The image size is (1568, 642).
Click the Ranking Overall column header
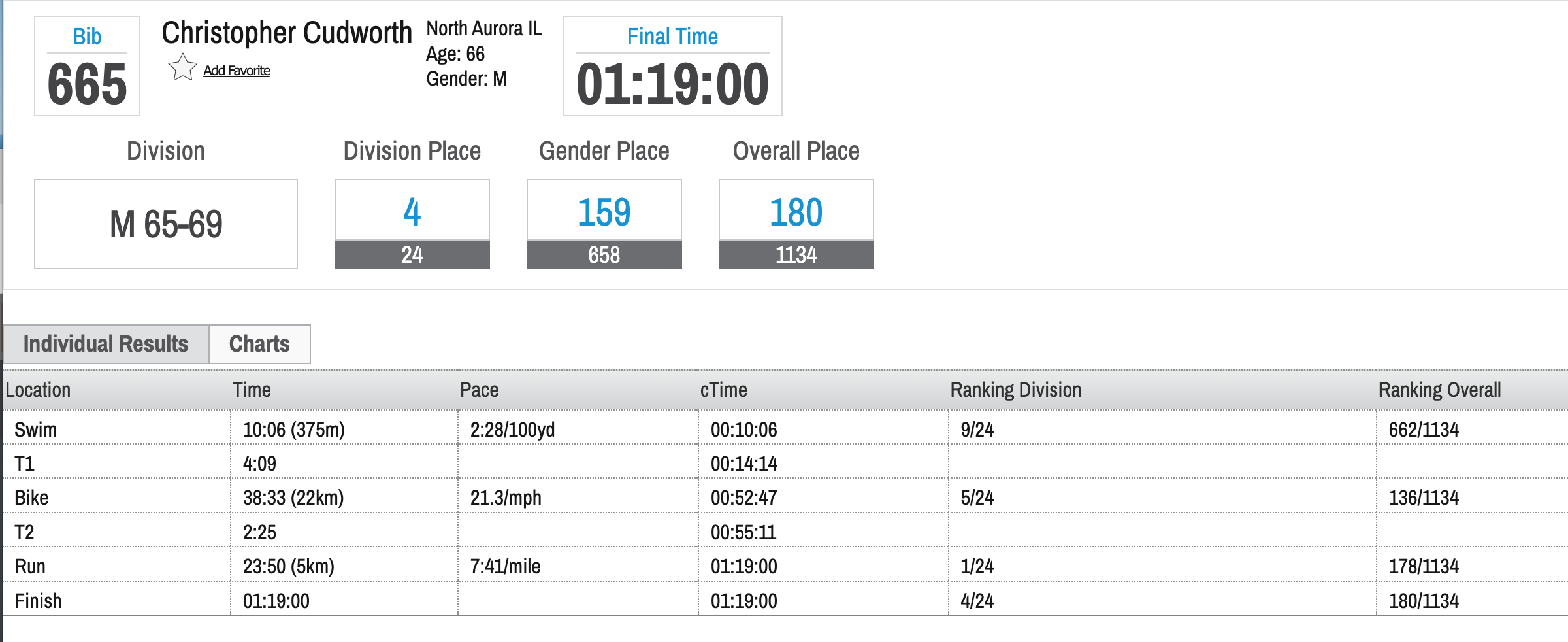pos(1439,390)
